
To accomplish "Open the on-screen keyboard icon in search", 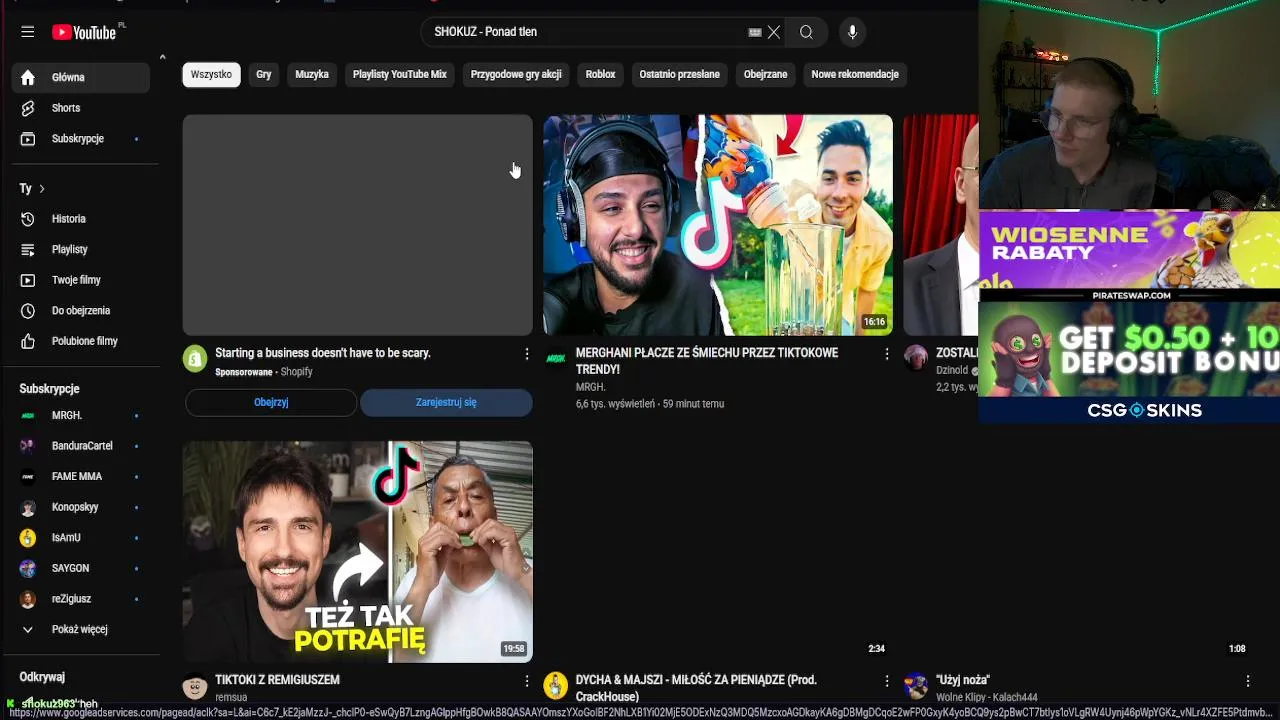I will pyautogui.click(x=755, y=32).
